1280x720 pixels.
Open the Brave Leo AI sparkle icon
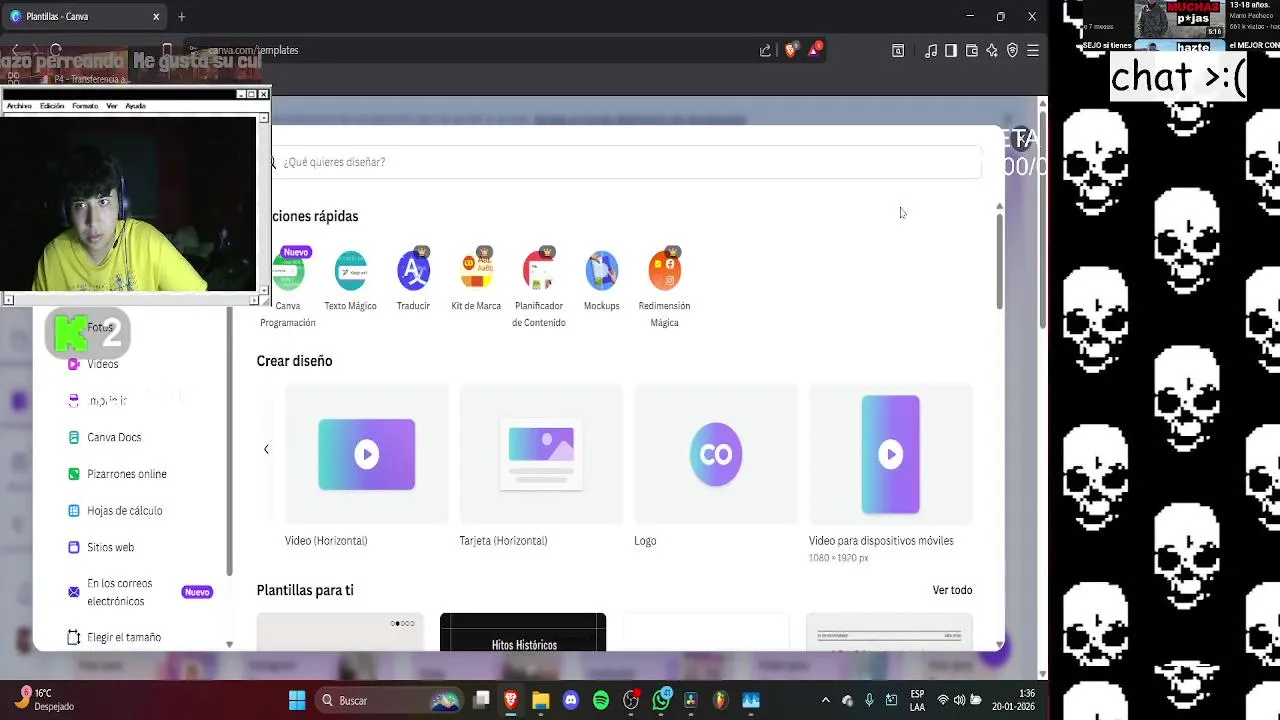(x=992, y=50)
